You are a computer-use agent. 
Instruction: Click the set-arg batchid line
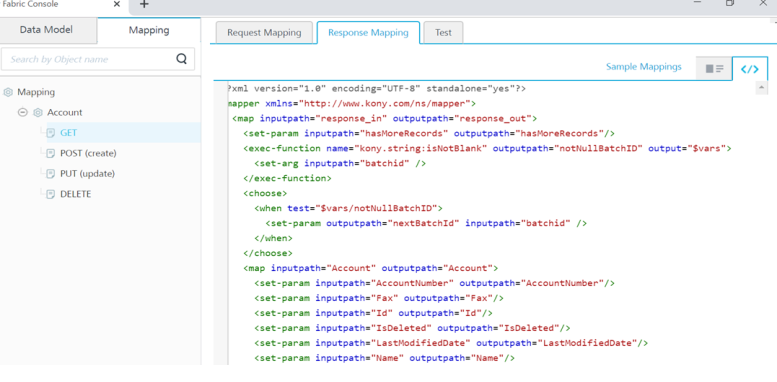tap(340, 164)
